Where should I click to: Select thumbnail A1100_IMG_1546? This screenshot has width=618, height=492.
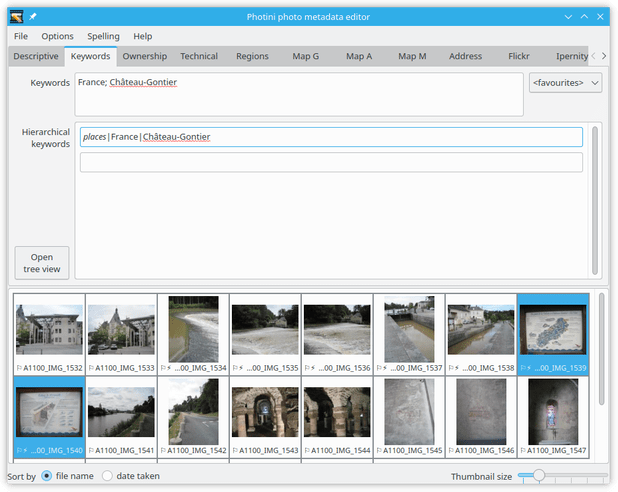click(x=481, y=416)
